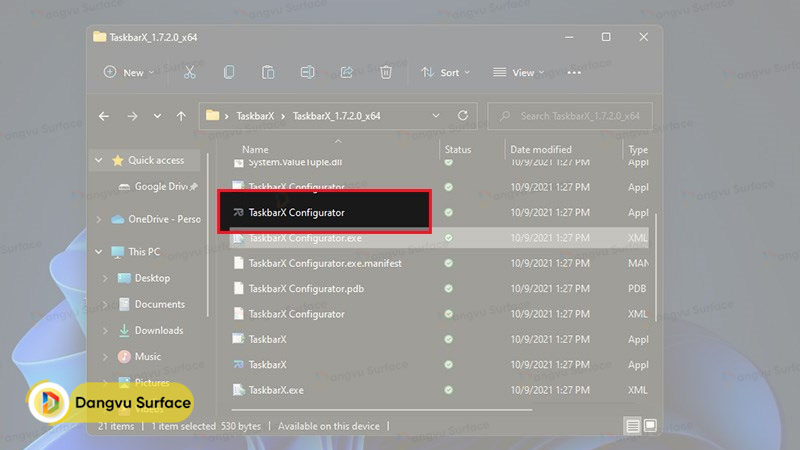Expand the OneDrive - Personal node

(98, 219)
